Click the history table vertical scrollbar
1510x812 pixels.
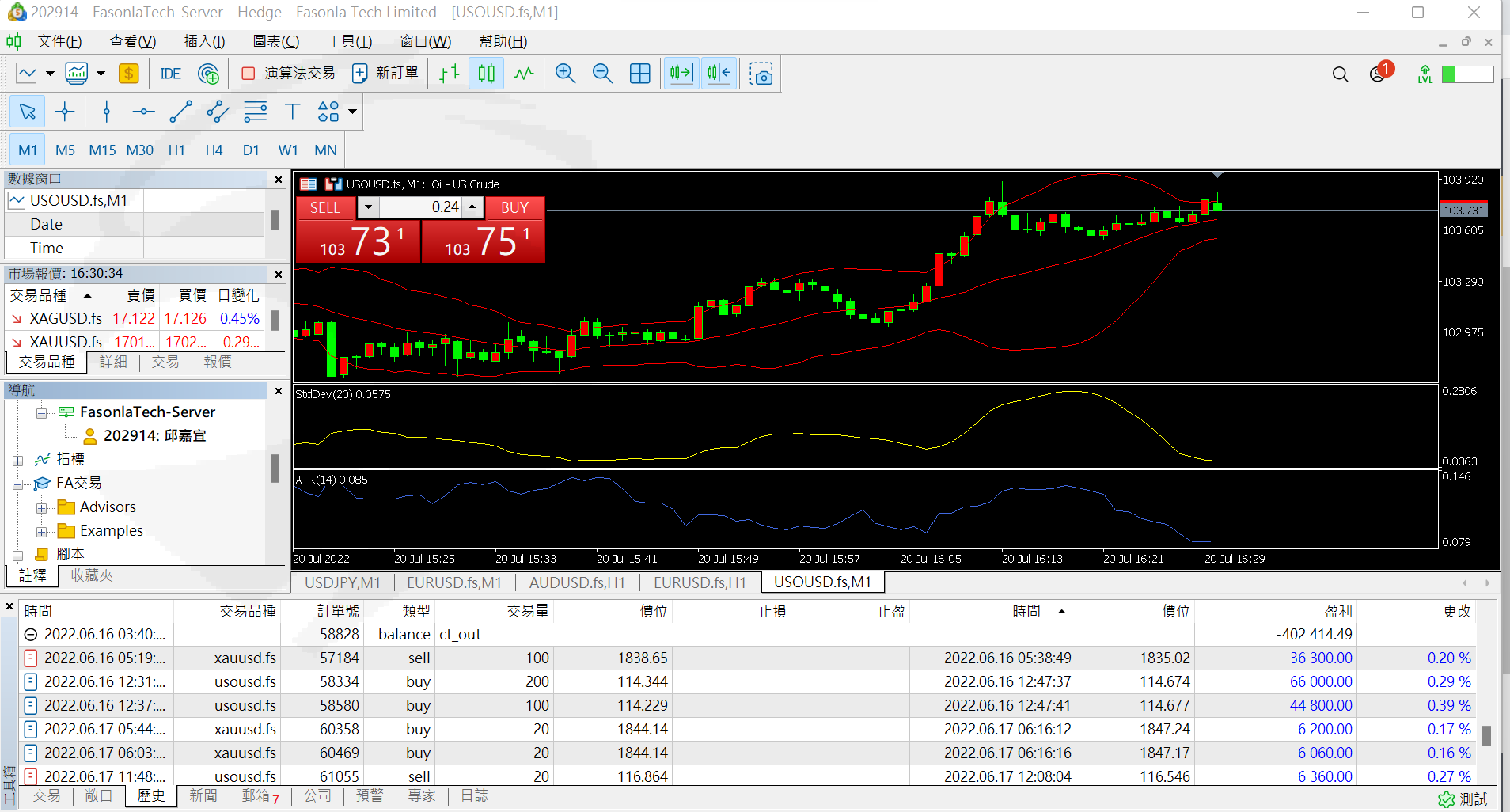1486,736
